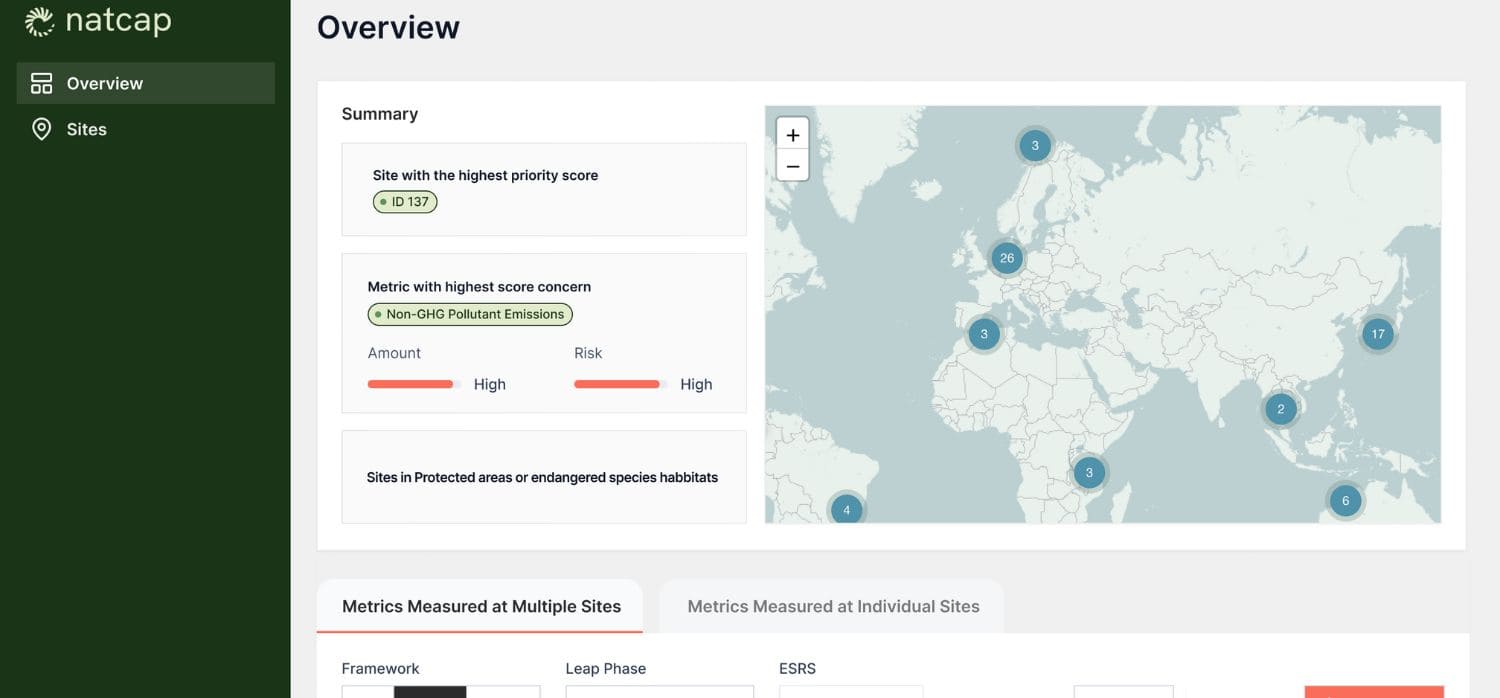The width and height of the screenshot is (1500, 698).
Task: Click the Amount risk indicator bar
Action: (410, 383)
